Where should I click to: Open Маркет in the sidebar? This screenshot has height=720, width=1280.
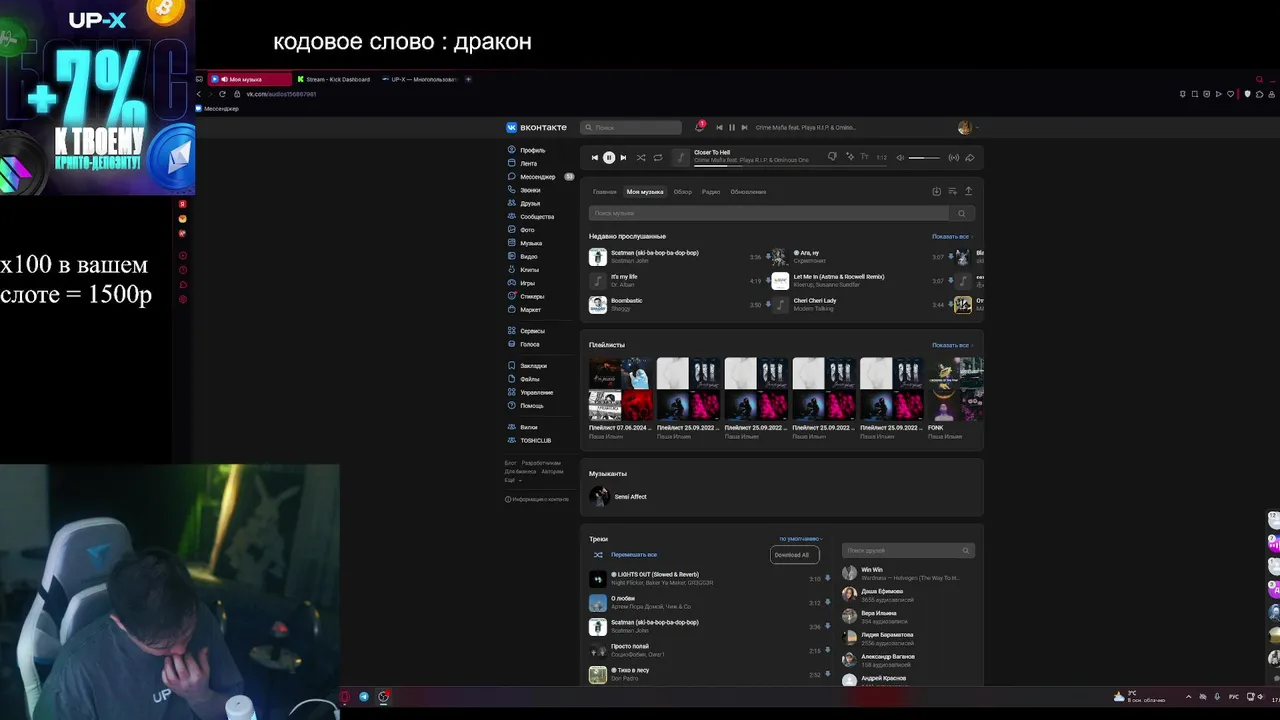pos(530,310)
